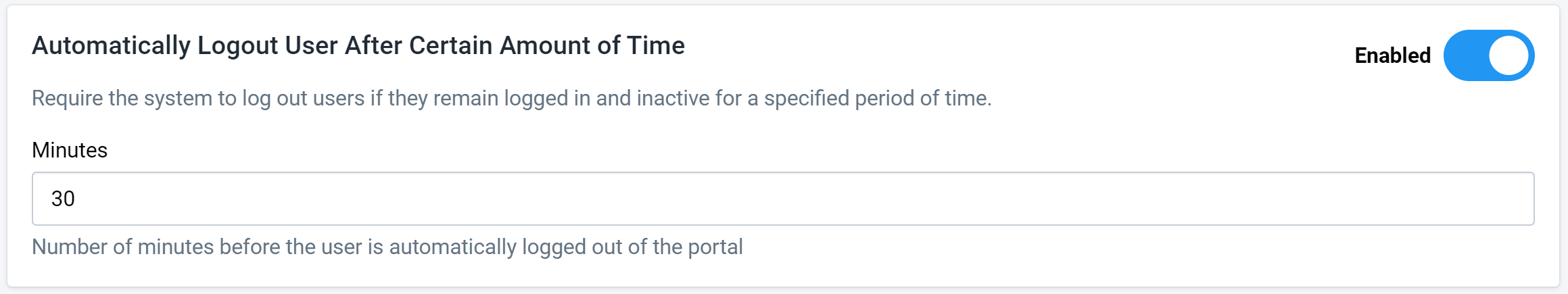
Task: Click the Minutes field label
Action: tap(70, 150)
